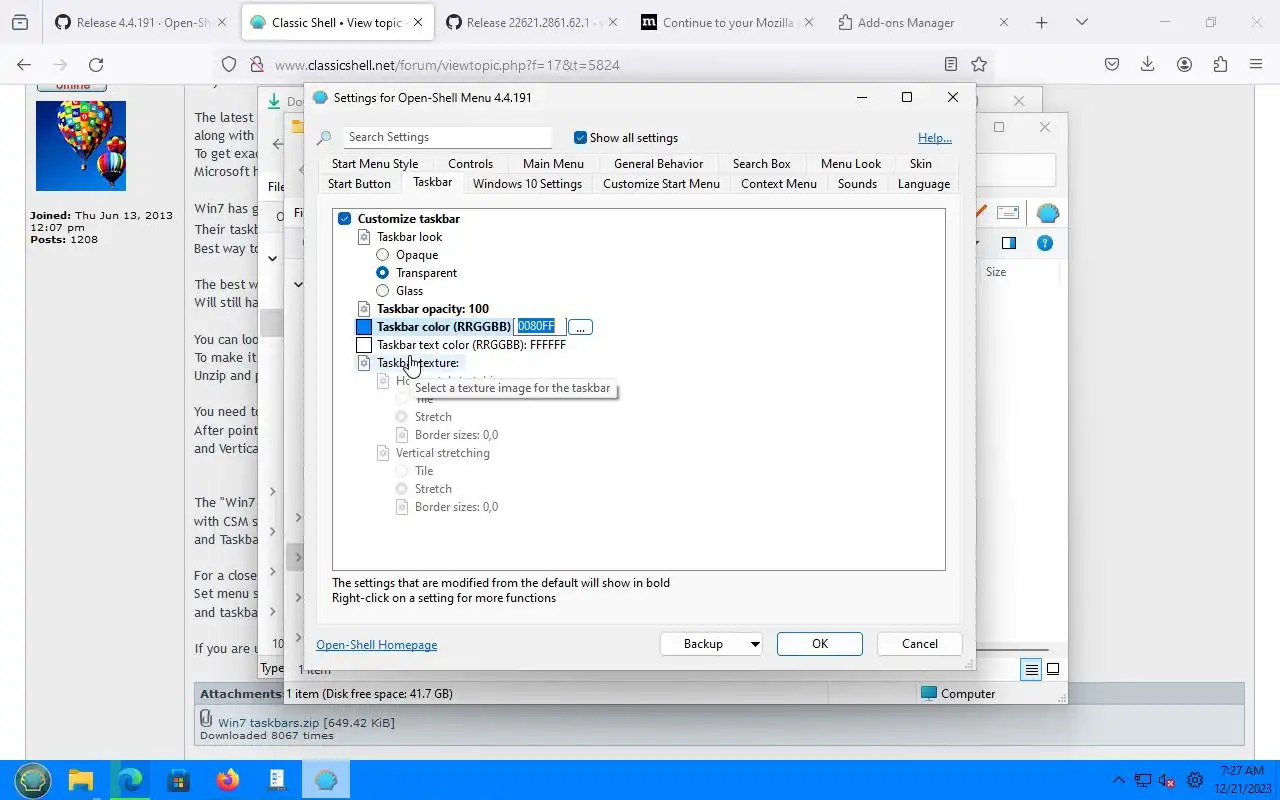The height and width of the screenshot is (800, 1280).
Task: Open the document-icon app on the taskbar
Action: point(277,780)
